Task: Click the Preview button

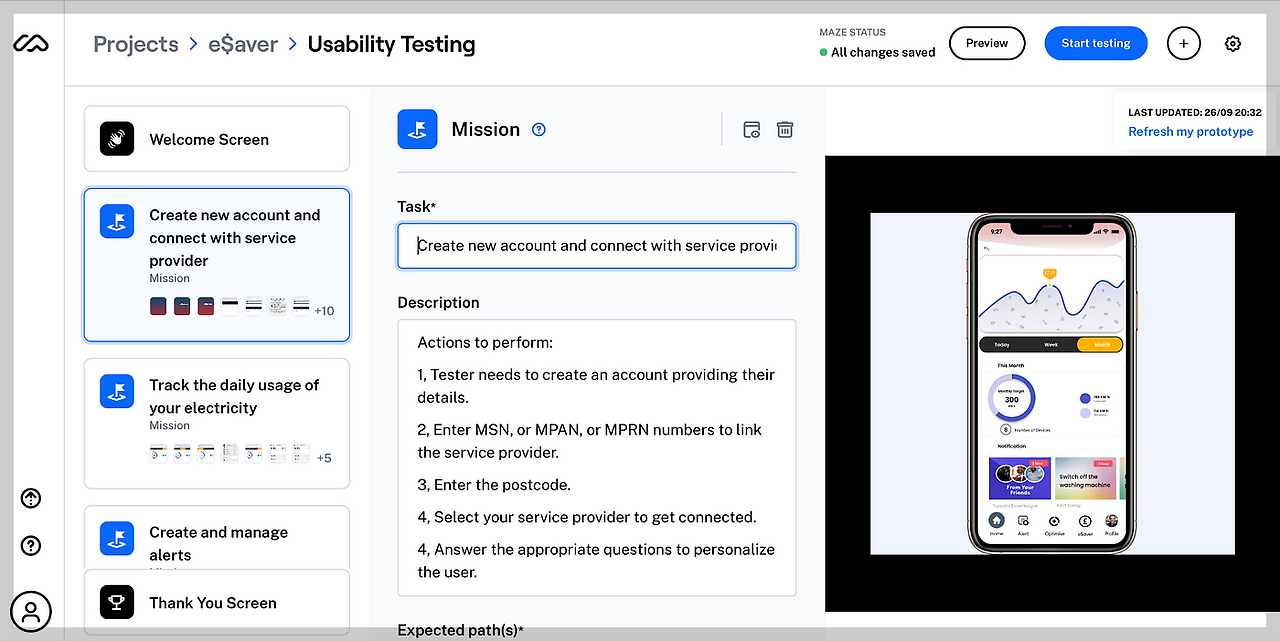Action: [x=987, y=43]
